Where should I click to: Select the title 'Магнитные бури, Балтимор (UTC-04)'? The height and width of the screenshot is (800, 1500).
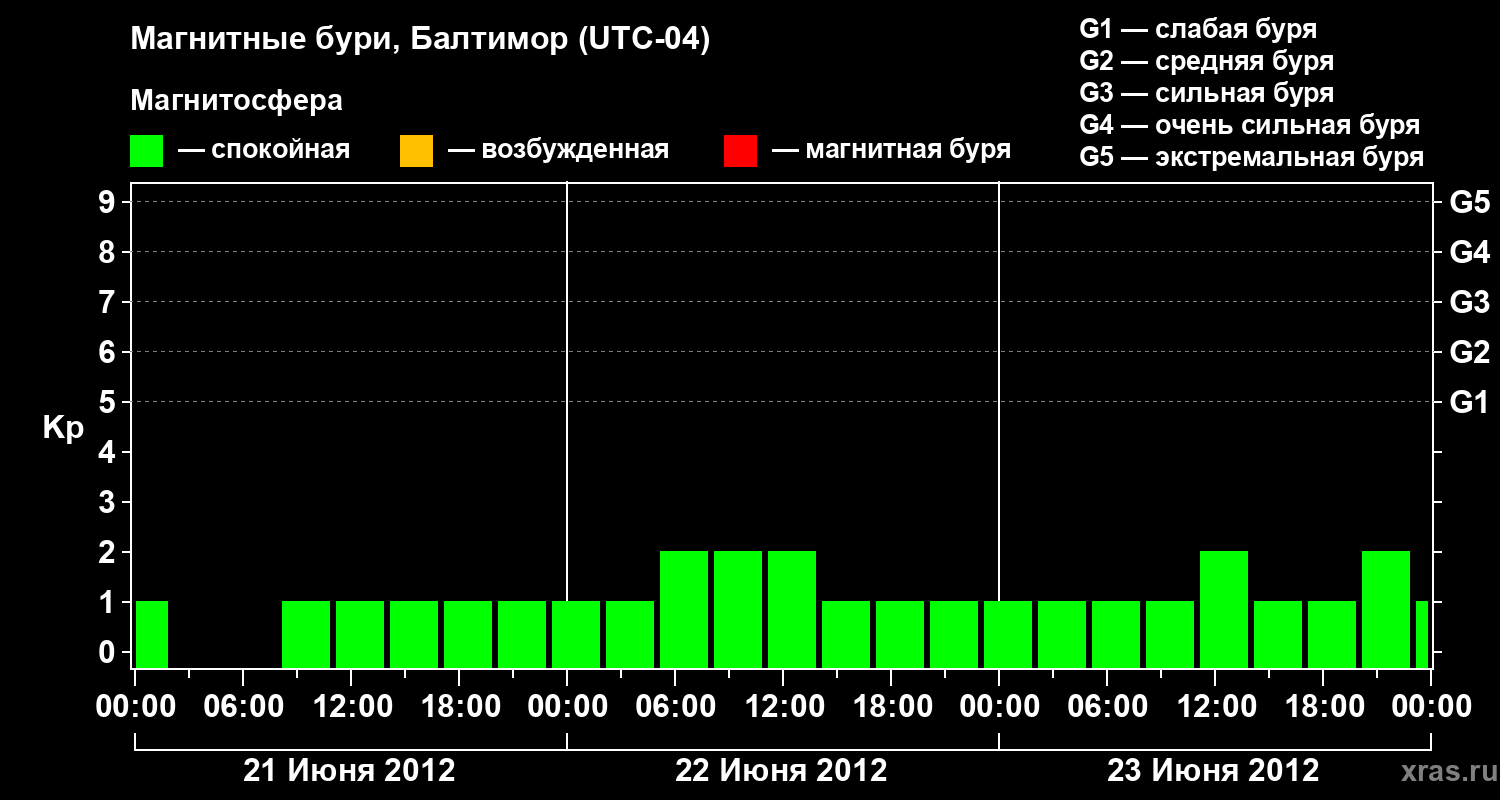tap(420, 40)
